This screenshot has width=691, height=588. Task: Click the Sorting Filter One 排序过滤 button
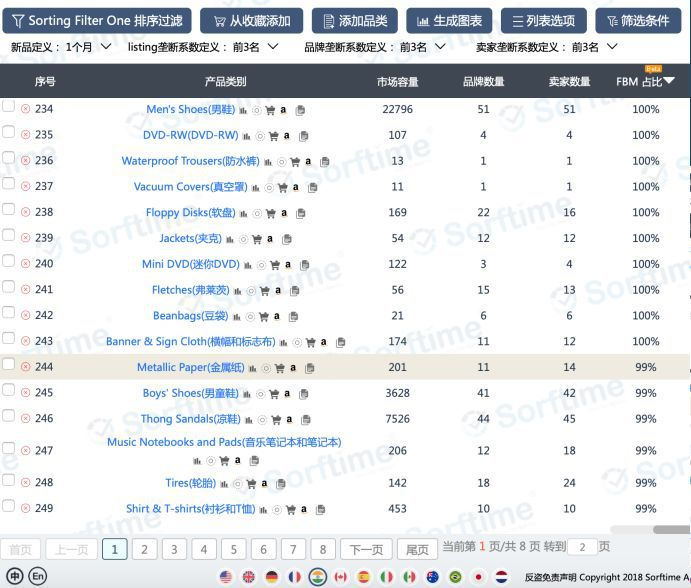click(x=97, y=21)
